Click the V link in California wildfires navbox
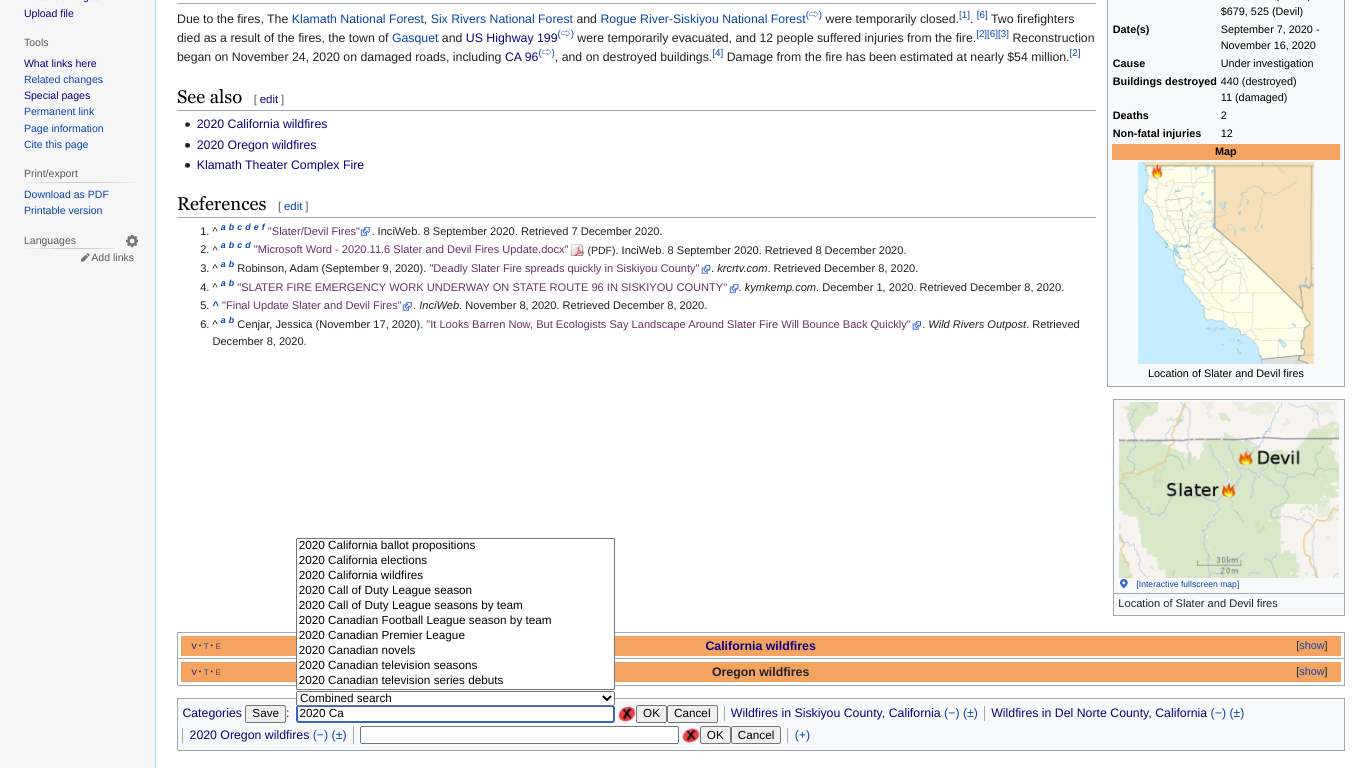The image size is (1366, 768). tap(194, 646)
